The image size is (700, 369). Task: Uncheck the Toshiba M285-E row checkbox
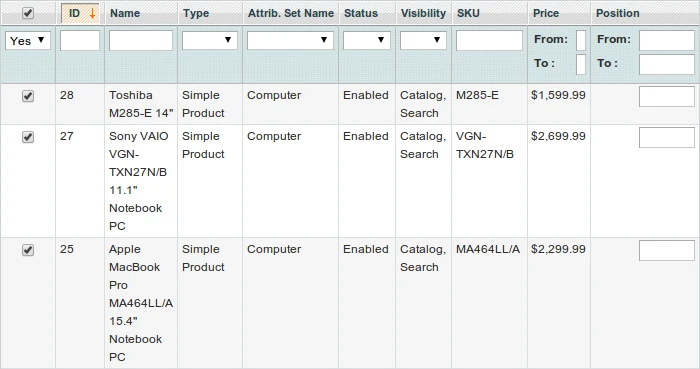(x=28, y=96)
